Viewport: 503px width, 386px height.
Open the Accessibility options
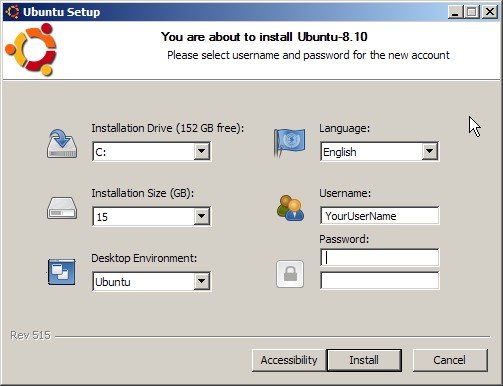289,360
